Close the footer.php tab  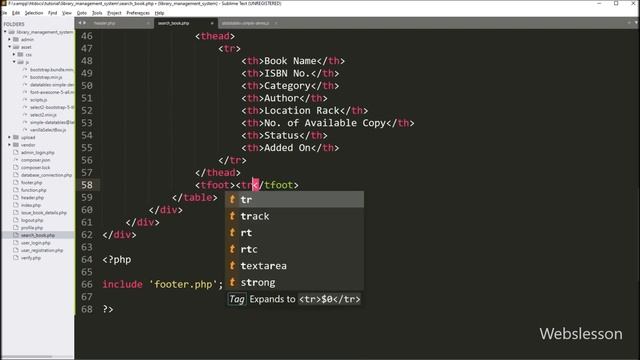click(148, 23)
